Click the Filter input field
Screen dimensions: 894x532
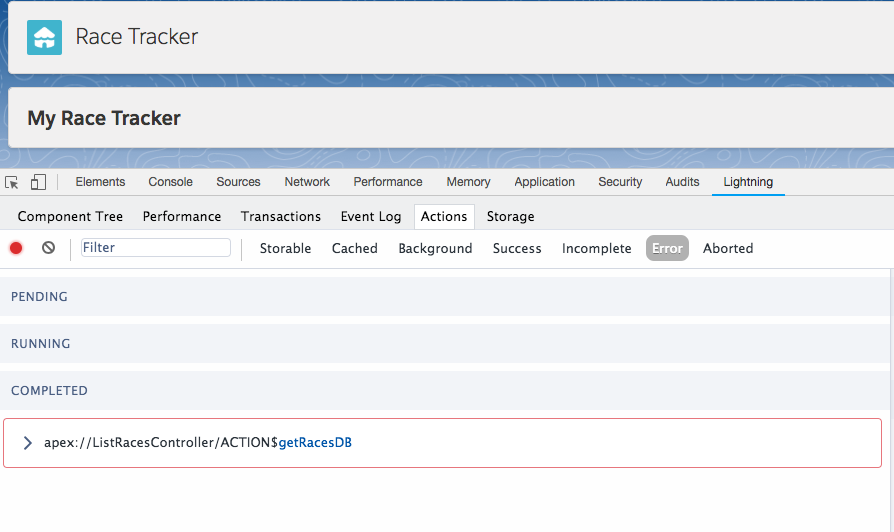pos(156,248)
